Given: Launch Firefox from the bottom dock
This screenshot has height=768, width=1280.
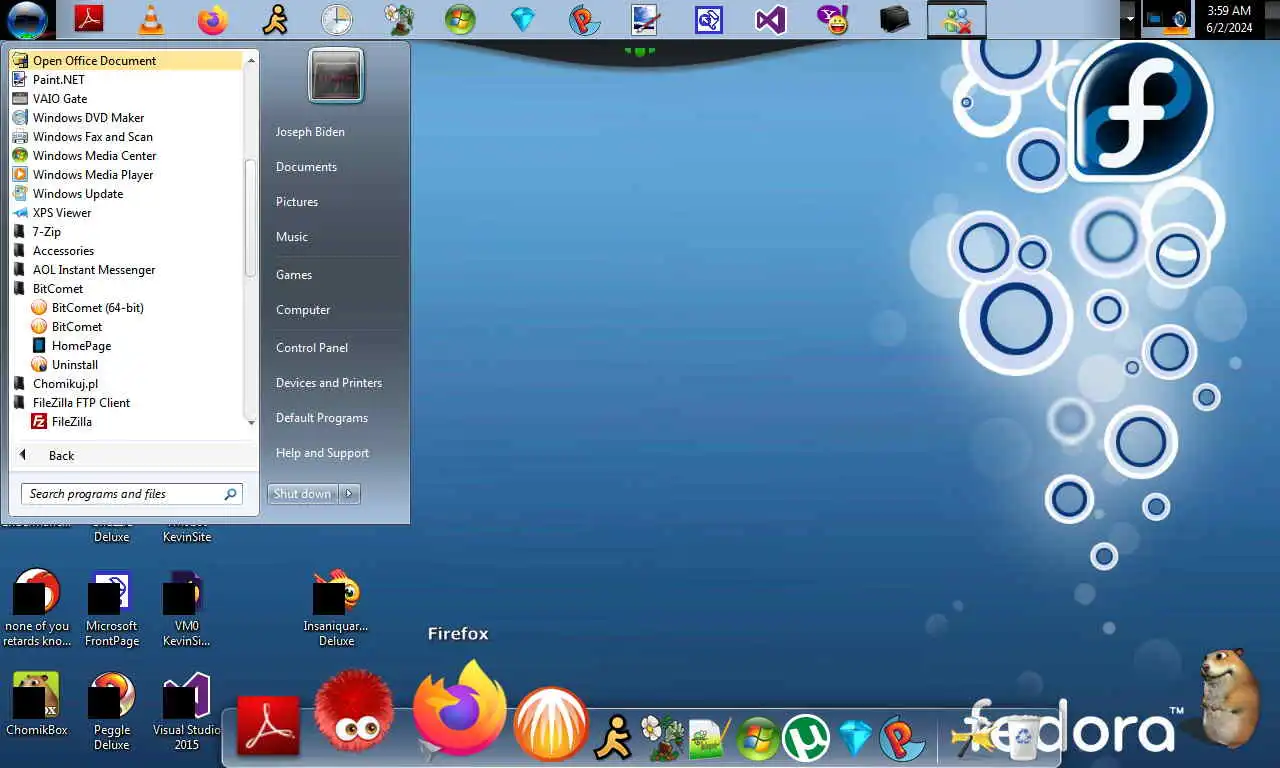Looking at the screenshot, I should coord(459,707).
